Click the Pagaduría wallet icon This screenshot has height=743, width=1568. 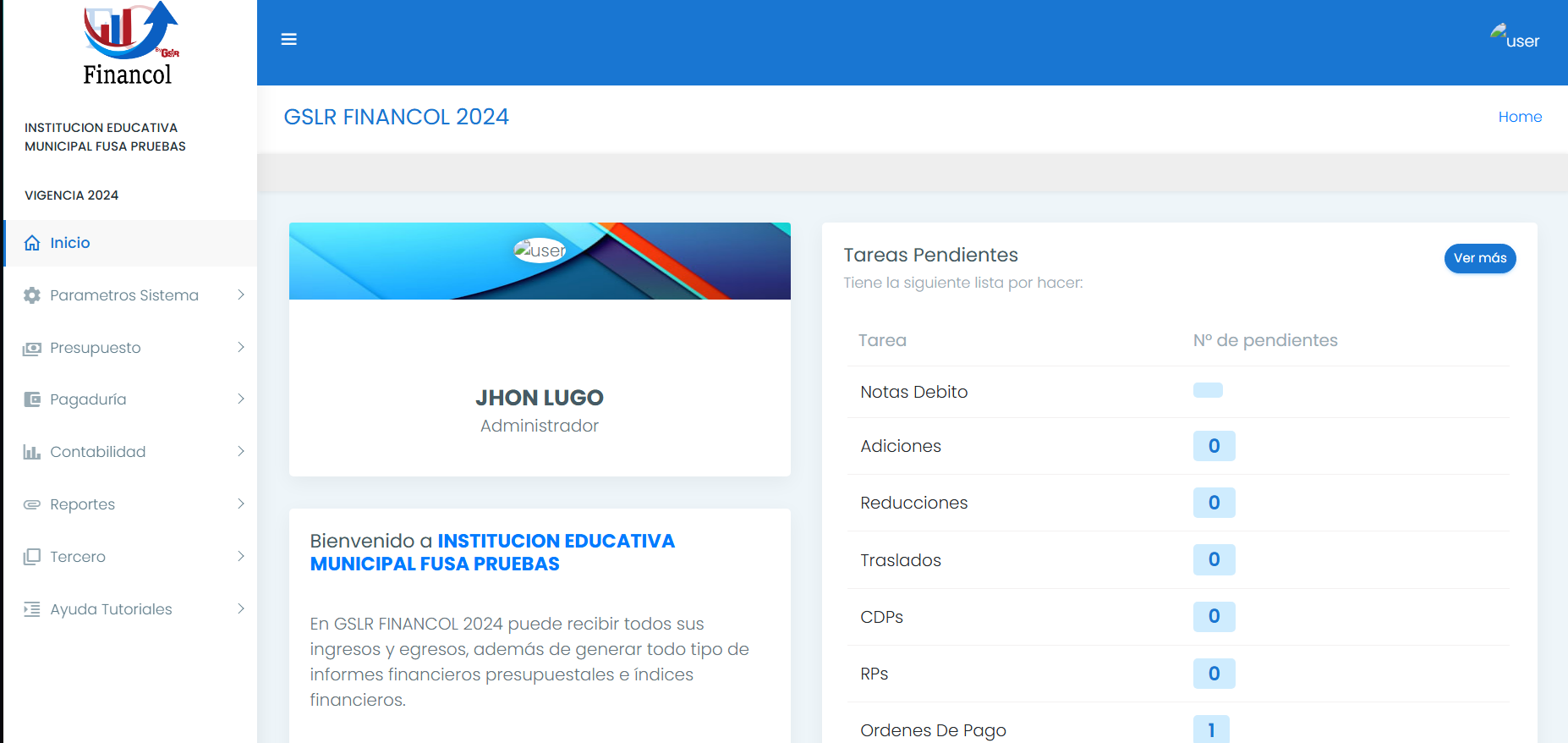tap(32, 399)
